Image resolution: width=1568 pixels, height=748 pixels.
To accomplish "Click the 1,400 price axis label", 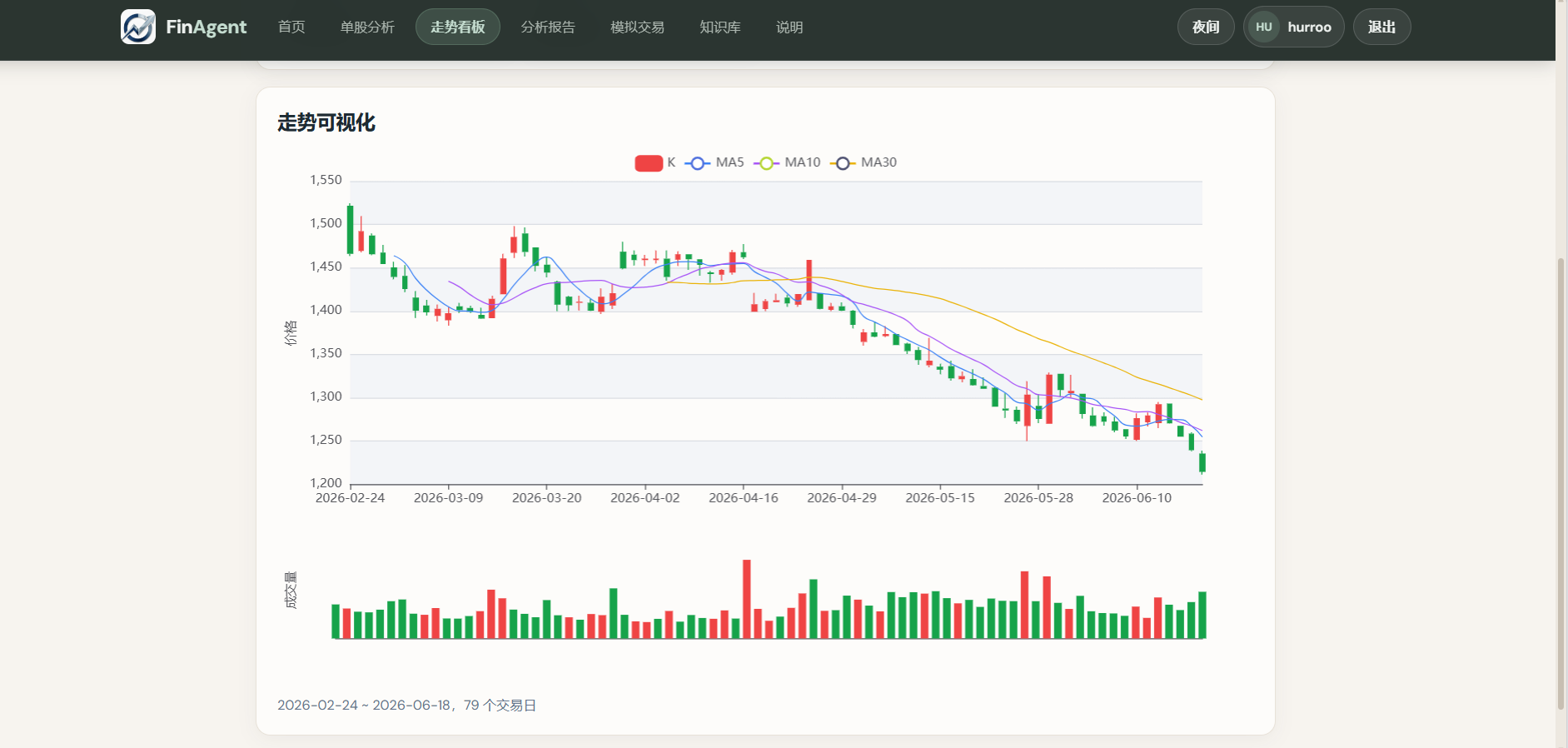I will [x=326, y=310].
